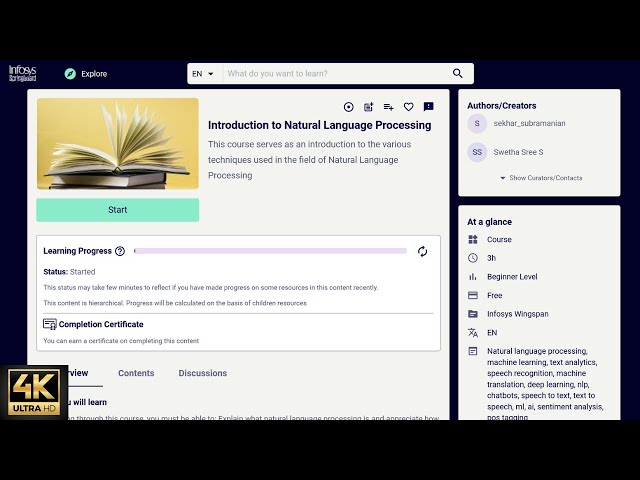Click the '3h' duration text
This screenshot has width=640, height=480.
(491, 258)
